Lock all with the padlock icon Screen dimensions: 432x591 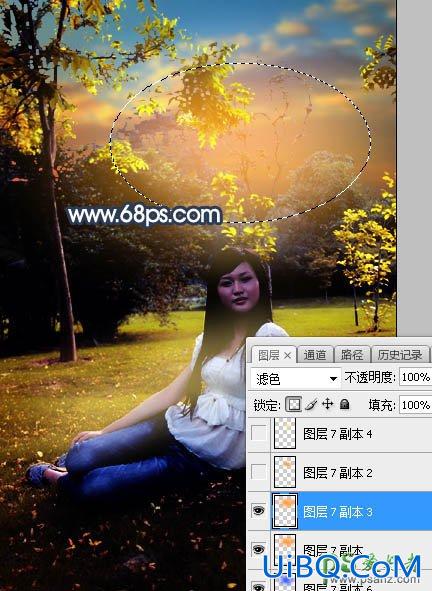[344, 404]
